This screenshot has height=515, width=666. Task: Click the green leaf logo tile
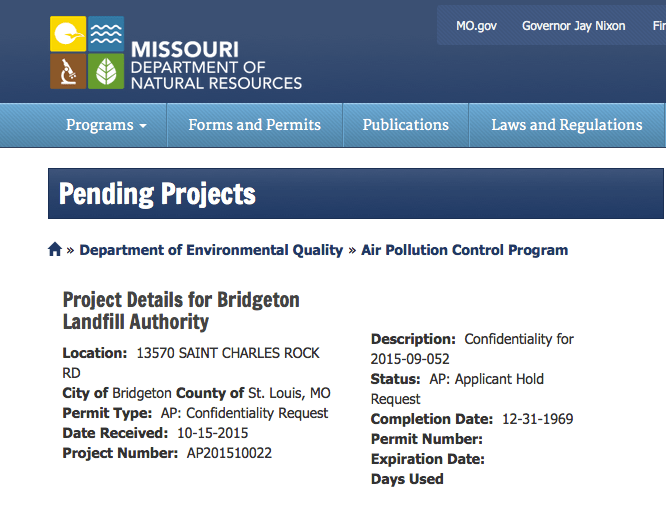104,72
